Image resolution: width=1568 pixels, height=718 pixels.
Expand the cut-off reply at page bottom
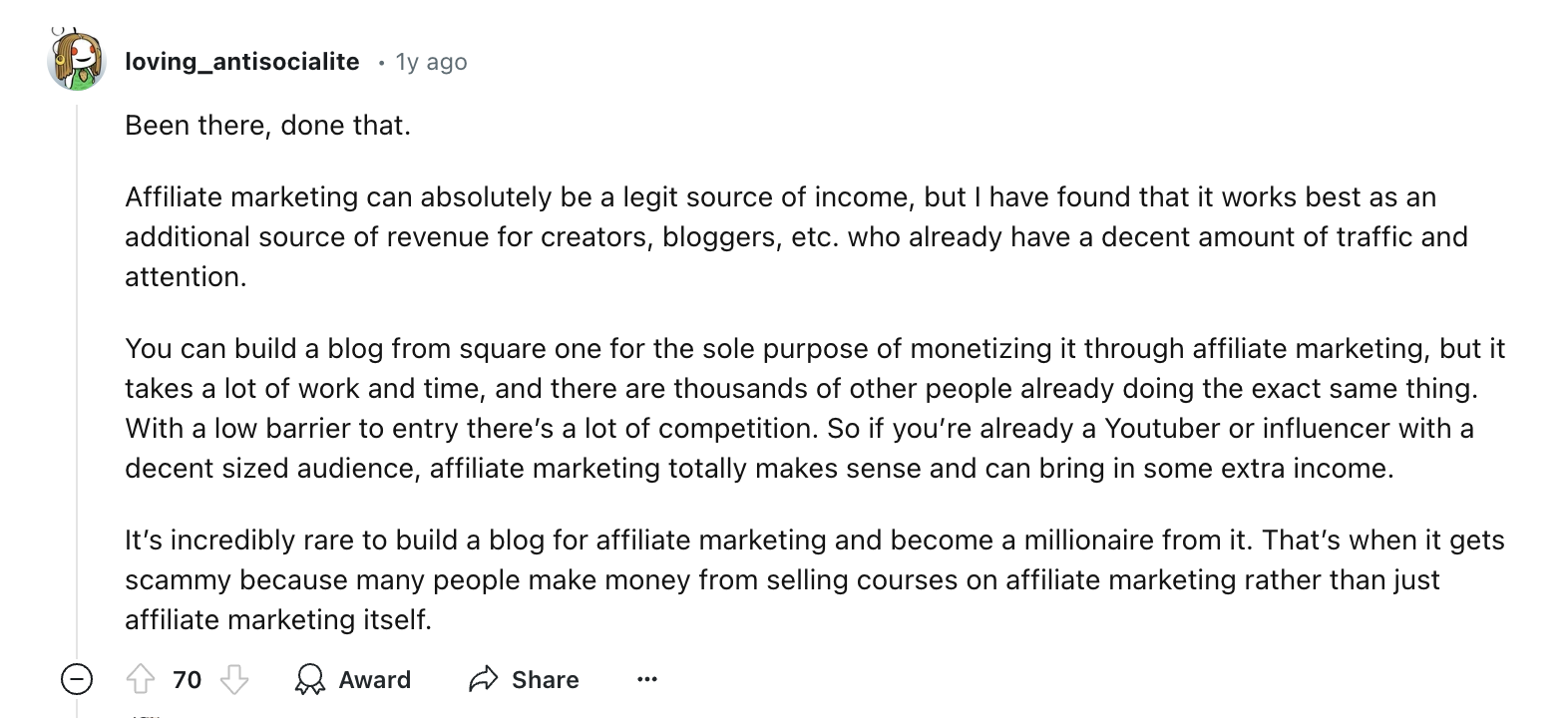pos(140,714)
